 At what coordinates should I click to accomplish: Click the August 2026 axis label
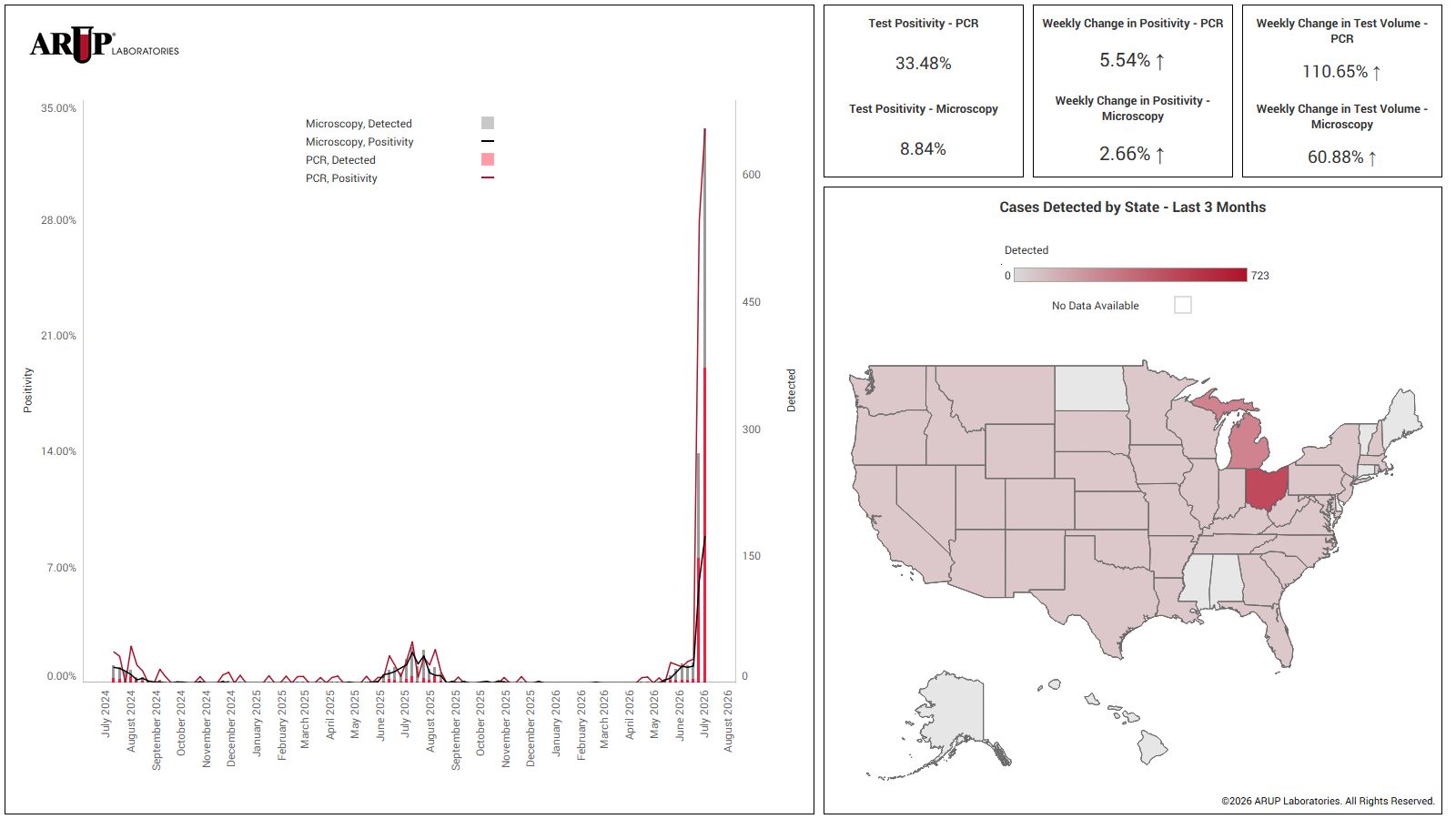tap(728, 721)
